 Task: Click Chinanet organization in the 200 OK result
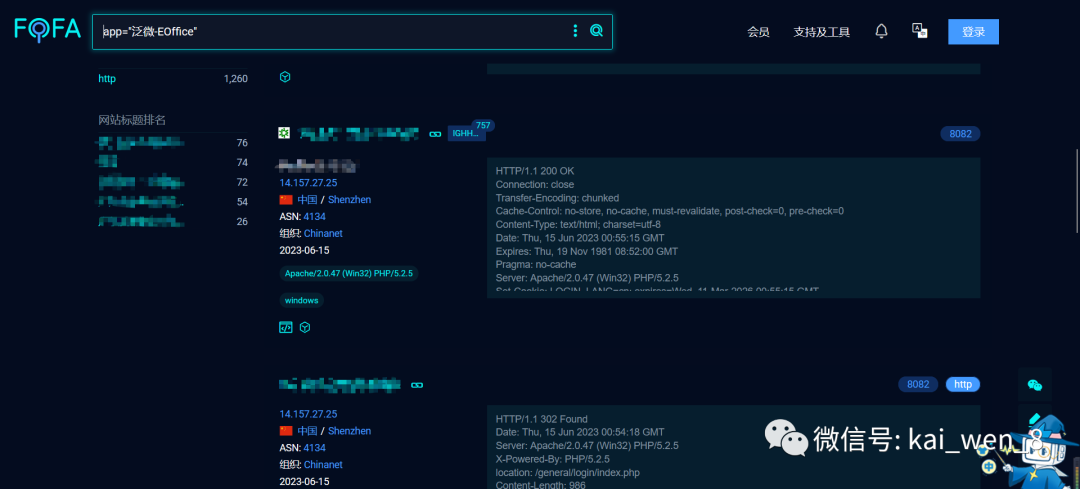323,233
